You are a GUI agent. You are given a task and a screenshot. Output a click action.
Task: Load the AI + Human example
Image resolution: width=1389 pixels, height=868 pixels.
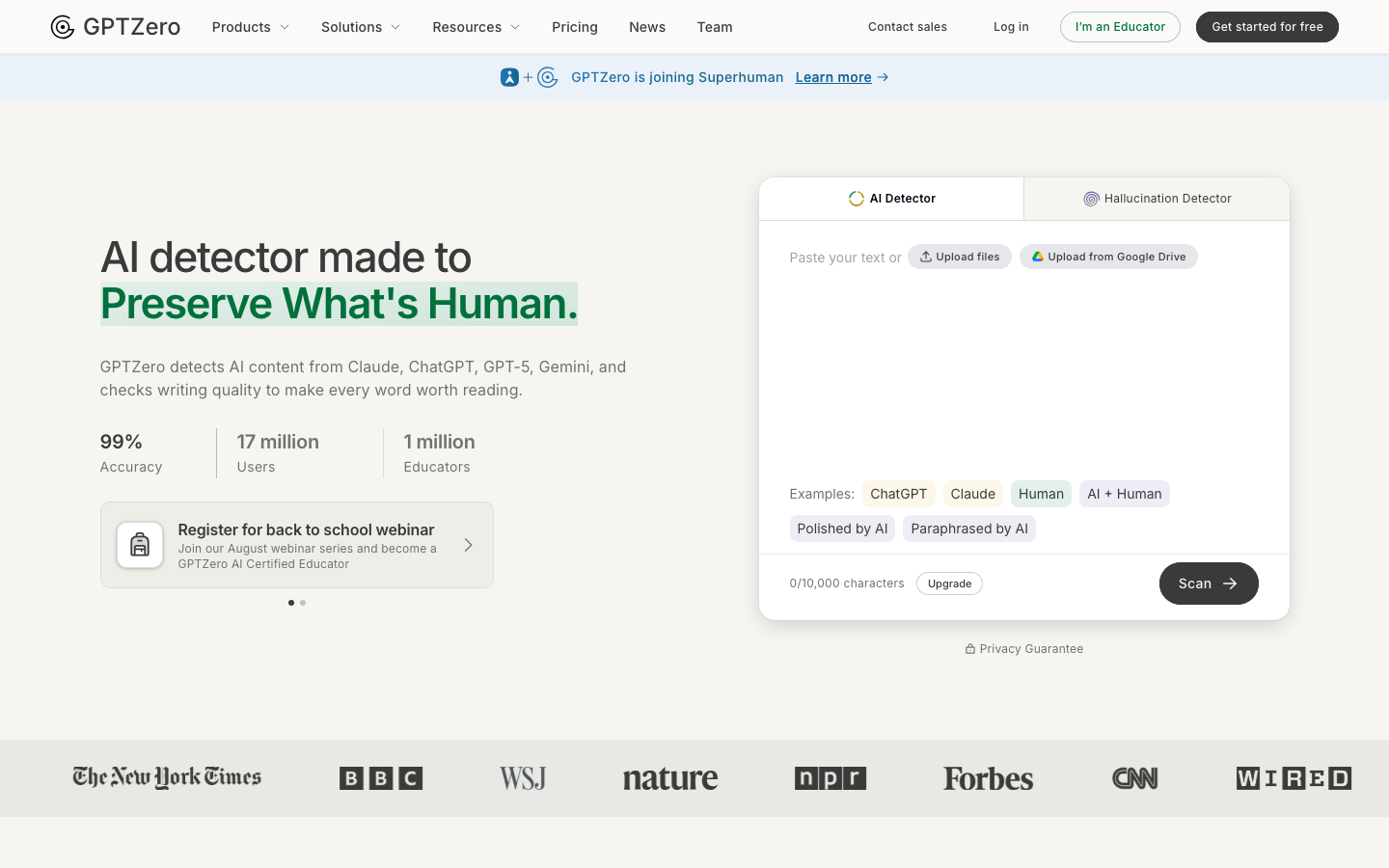[1125, 494]
